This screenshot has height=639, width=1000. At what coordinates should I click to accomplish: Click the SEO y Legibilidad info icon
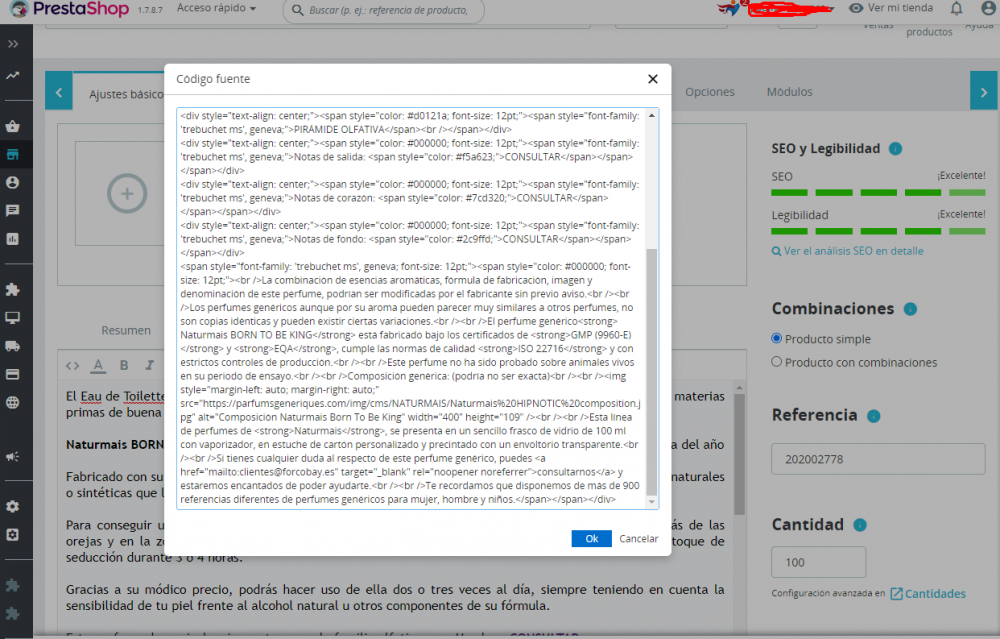pos(895,149)
